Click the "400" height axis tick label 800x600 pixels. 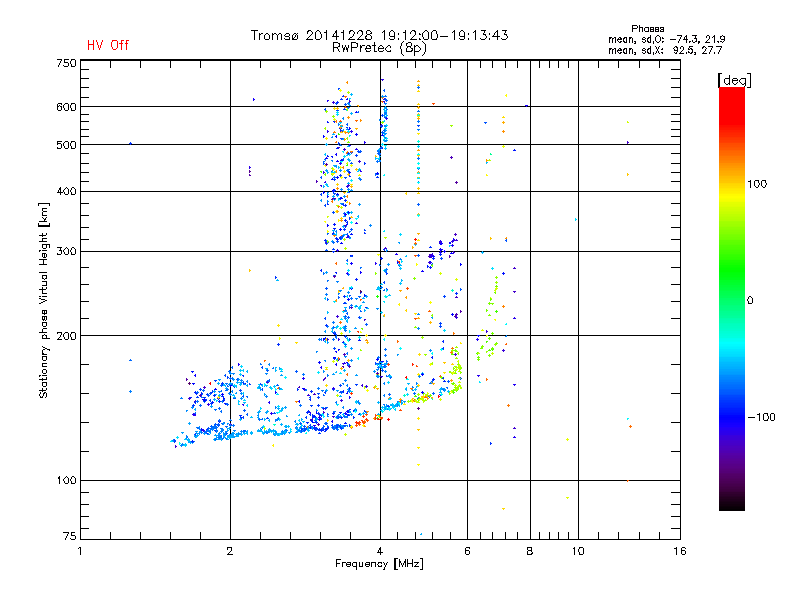coord(66,191)
